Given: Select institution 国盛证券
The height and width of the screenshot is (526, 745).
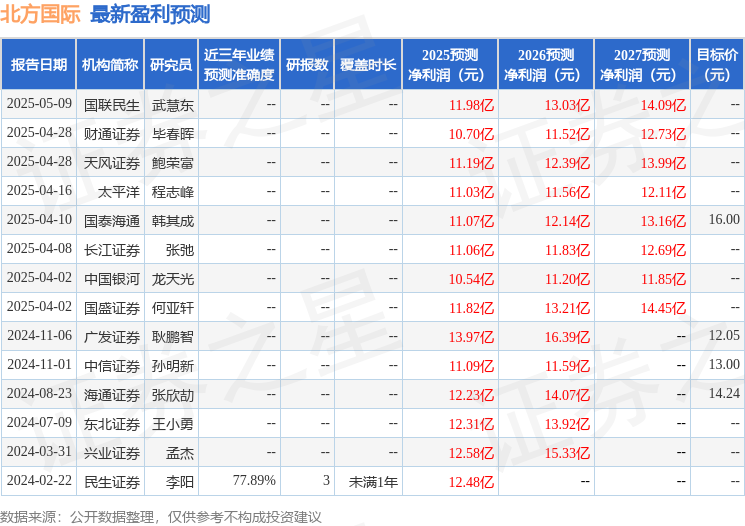Looking at the screenshot, I should 112,308.
